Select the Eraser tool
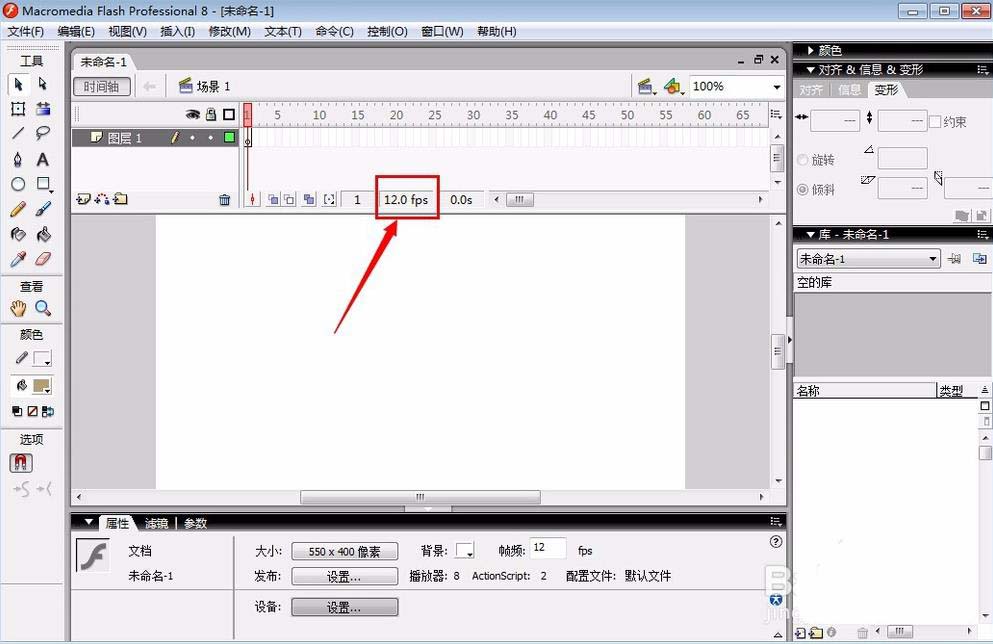The width and height of the screenshot is (993, 644). [42, 259]
